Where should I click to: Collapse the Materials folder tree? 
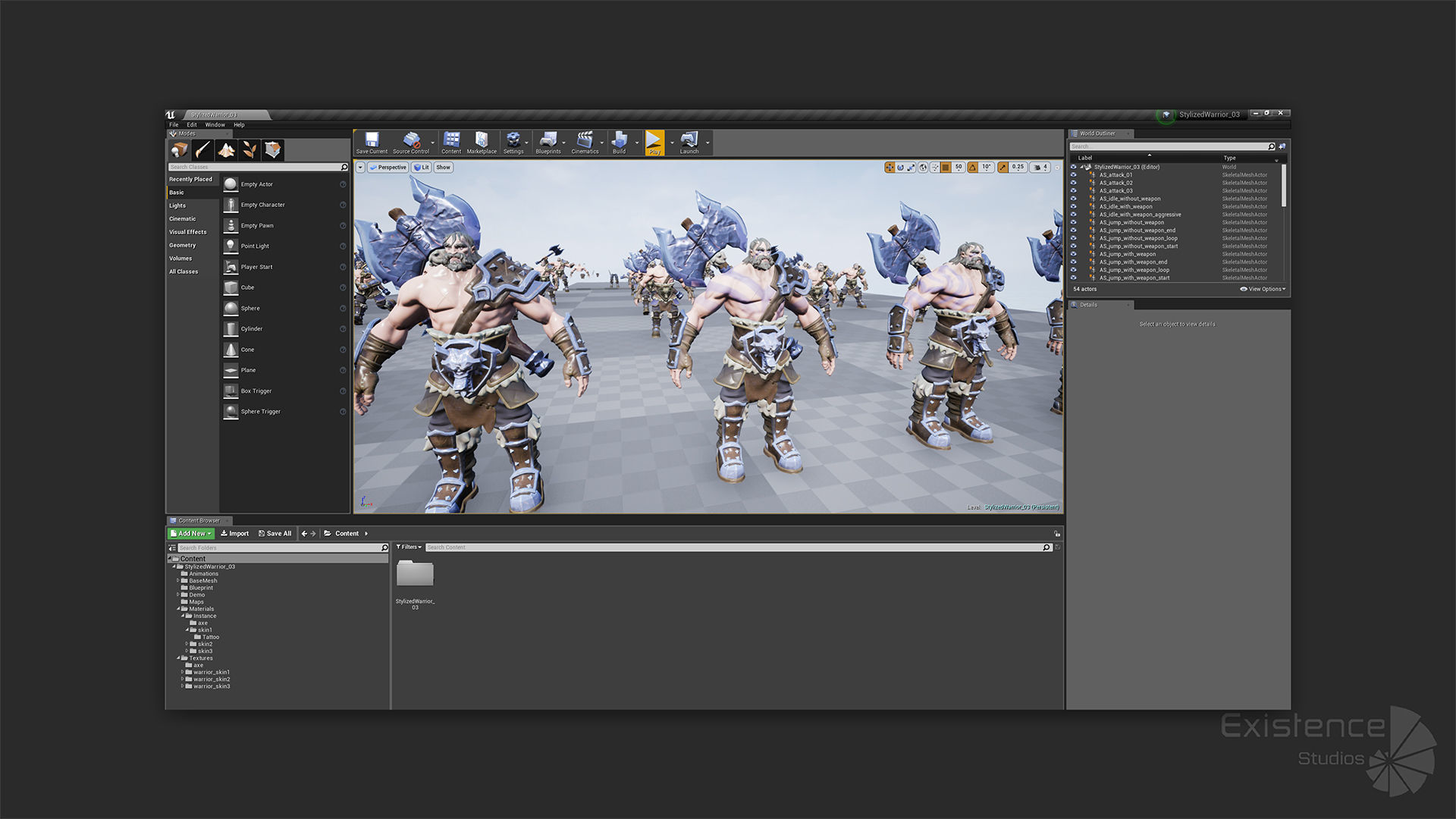pos(179,609)
